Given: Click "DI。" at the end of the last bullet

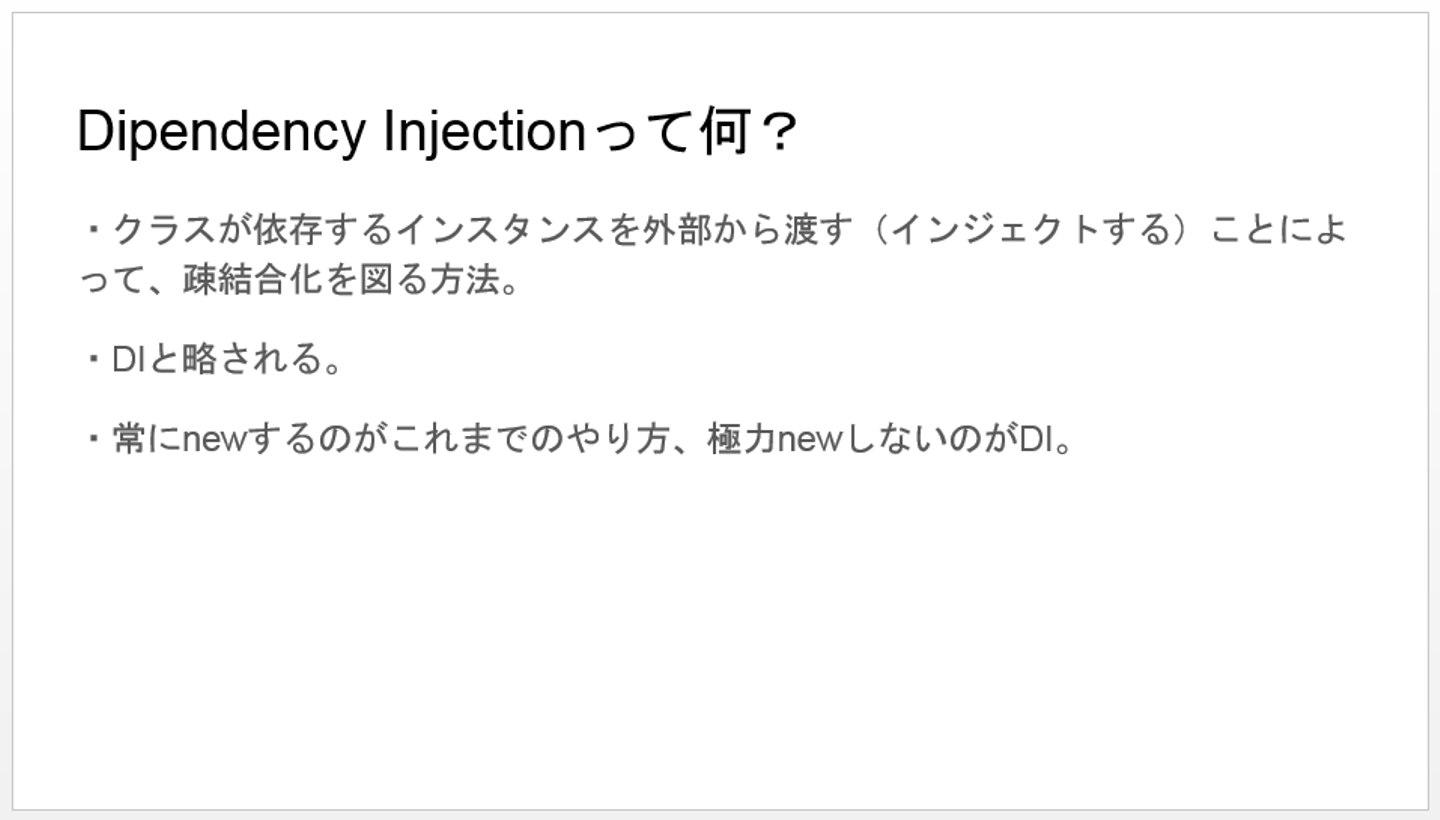Looking at the screenshot, I should click(x=1046, y=439).
